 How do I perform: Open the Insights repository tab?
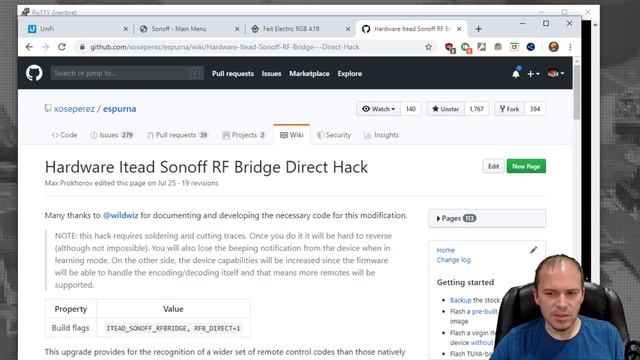coord(381,135)
